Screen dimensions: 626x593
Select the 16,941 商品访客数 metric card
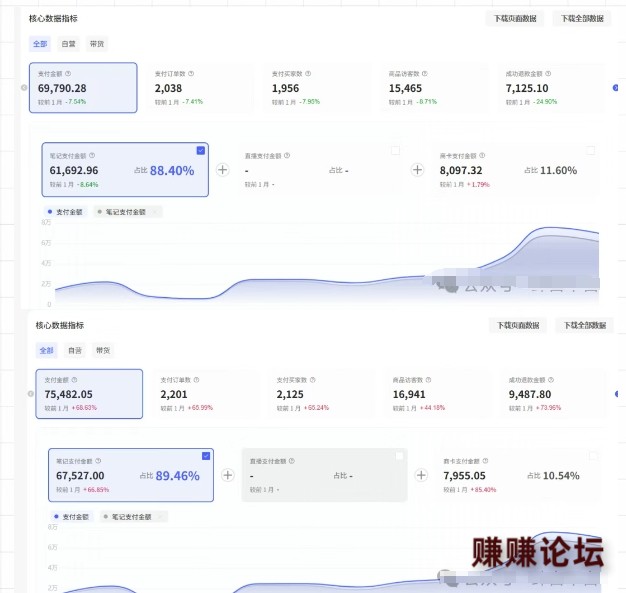tap(438, 394)
